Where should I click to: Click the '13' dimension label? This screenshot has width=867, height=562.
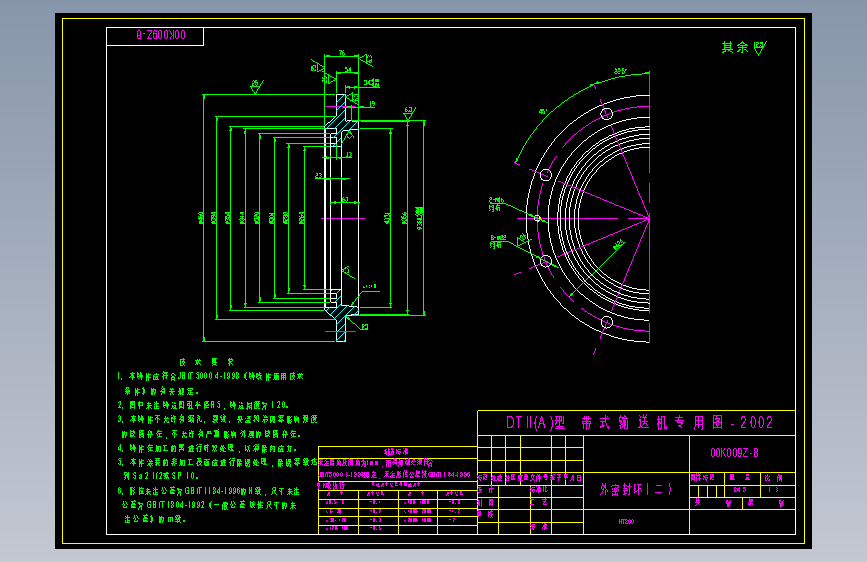tap(349, 155)
